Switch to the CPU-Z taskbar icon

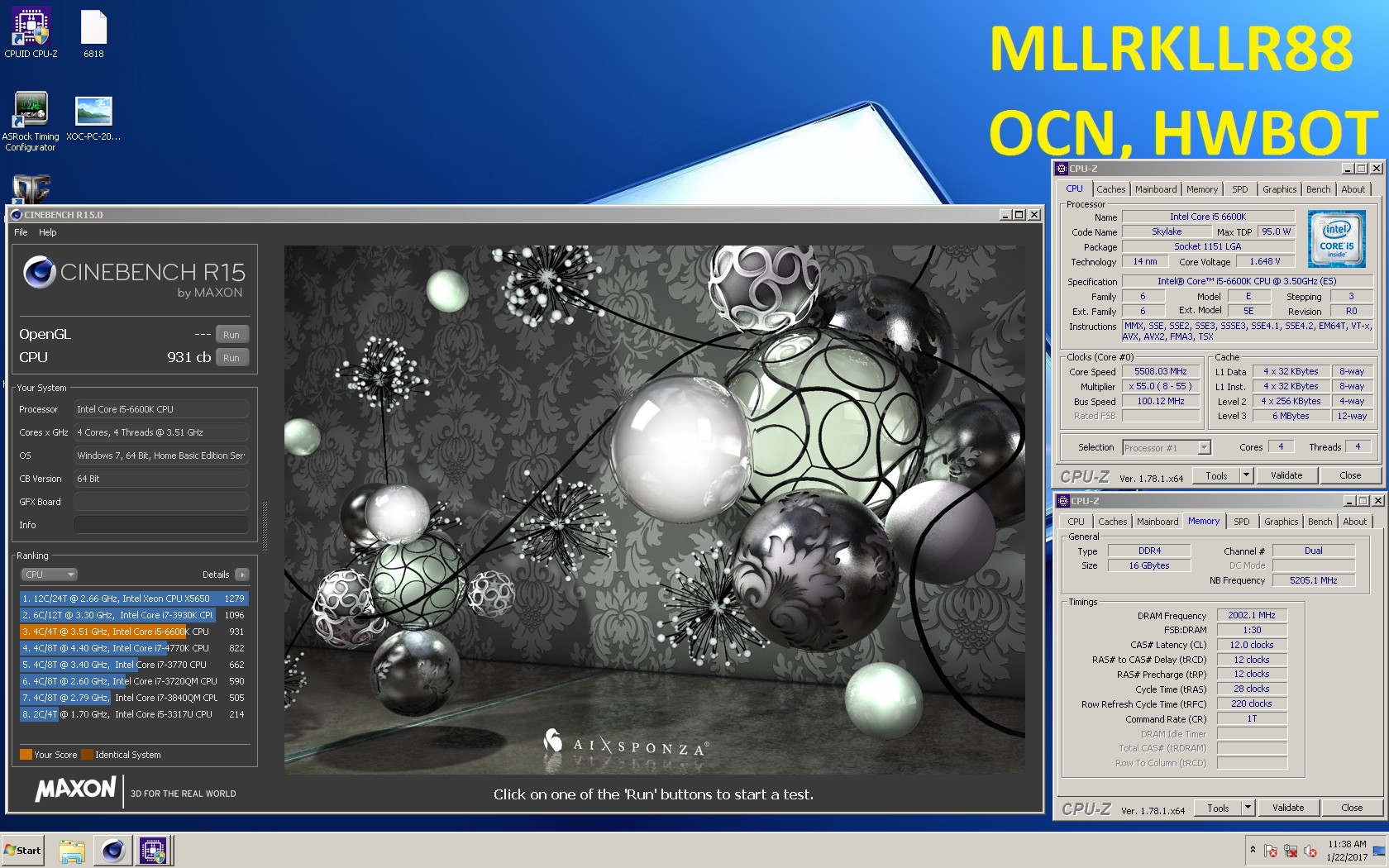tap(154, 851)
